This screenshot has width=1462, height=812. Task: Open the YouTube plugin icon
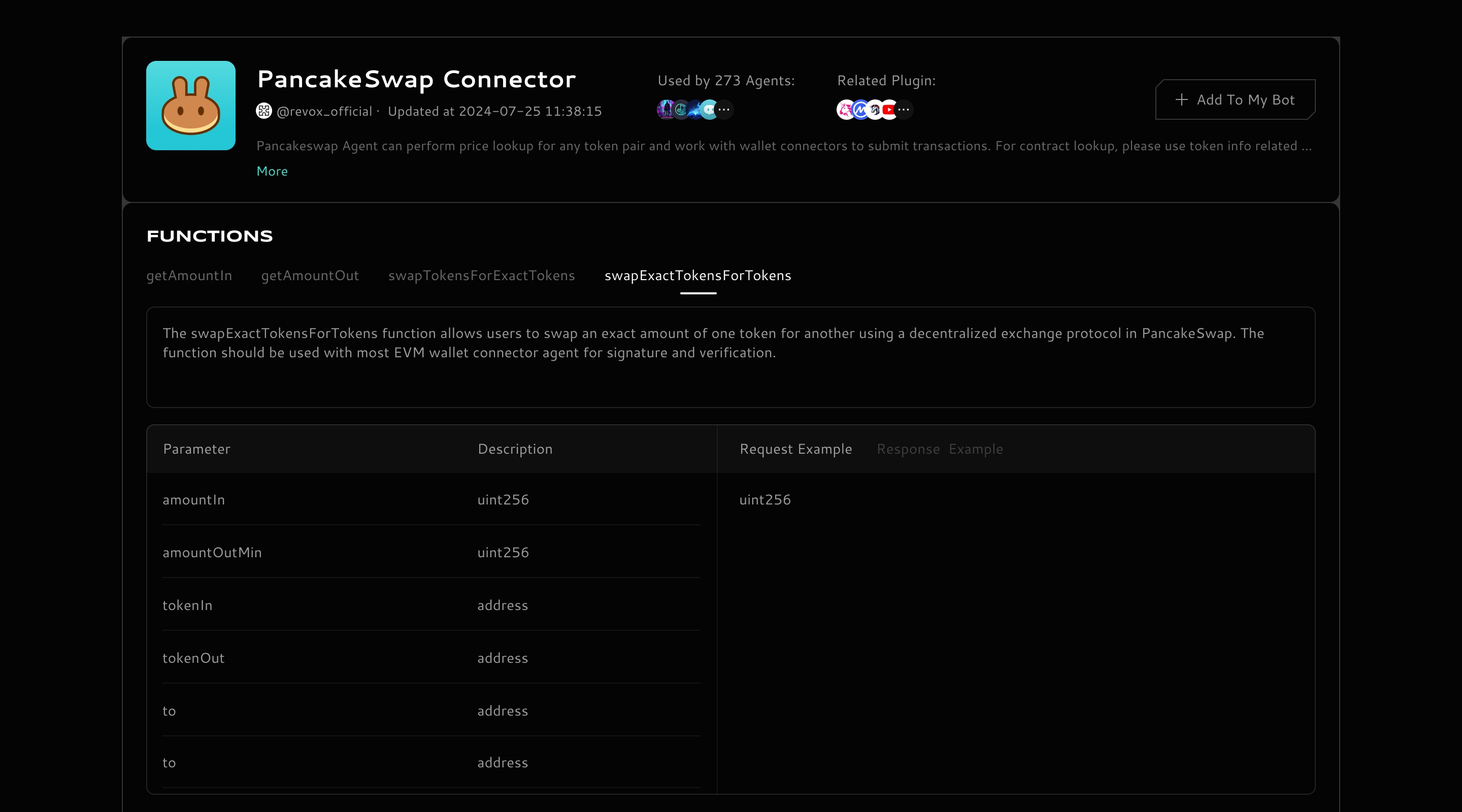pos(889,110)
